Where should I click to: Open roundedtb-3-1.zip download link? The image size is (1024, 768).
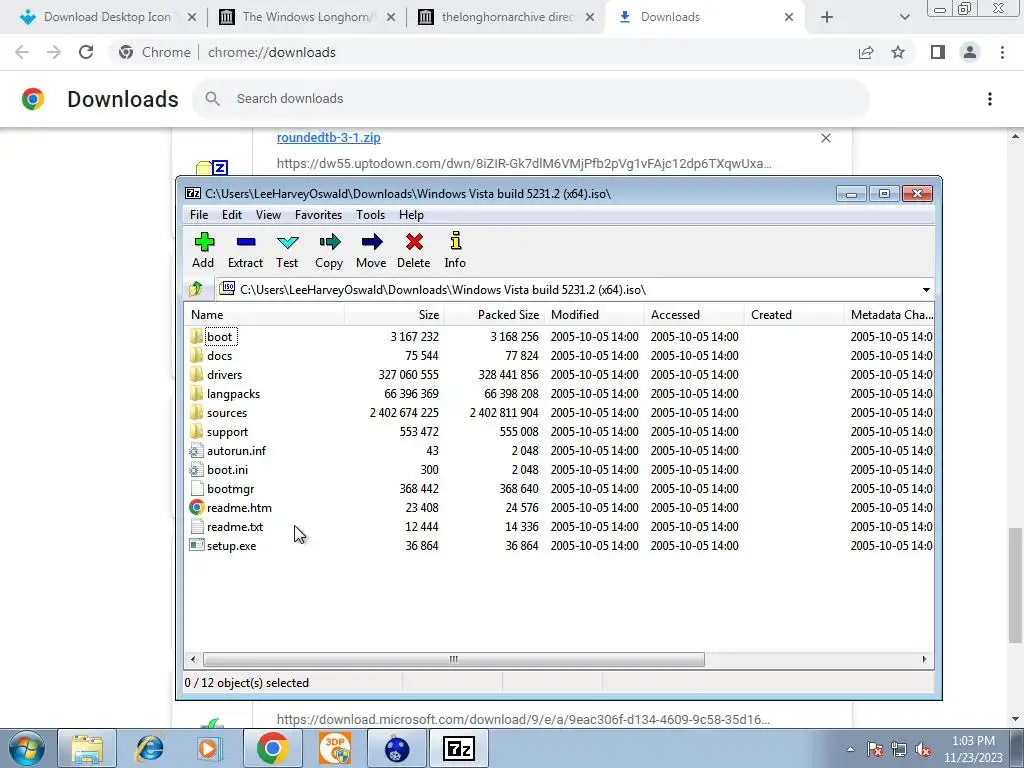pos(328,138)
